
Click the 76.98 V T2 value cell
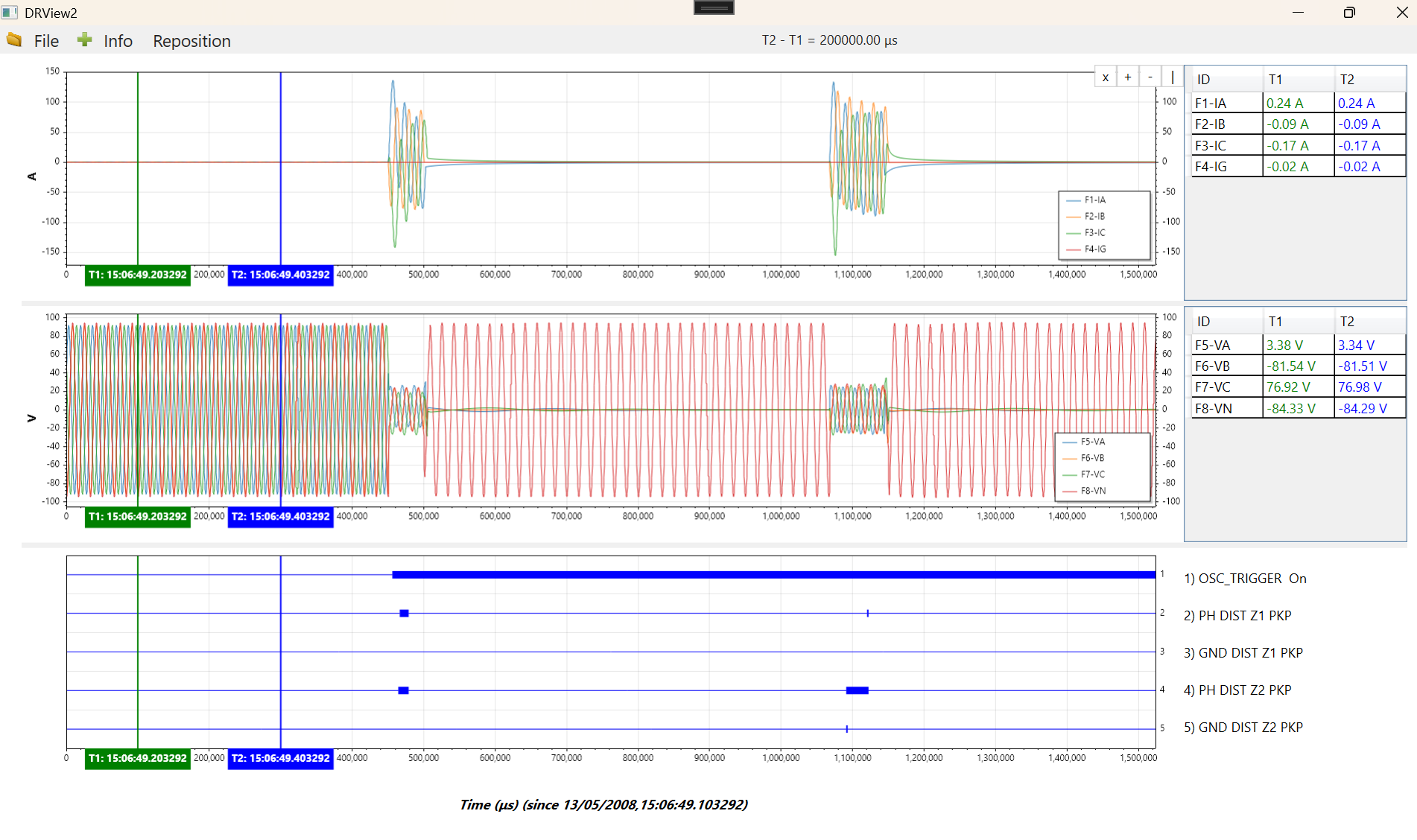[x=1370, y=387]
